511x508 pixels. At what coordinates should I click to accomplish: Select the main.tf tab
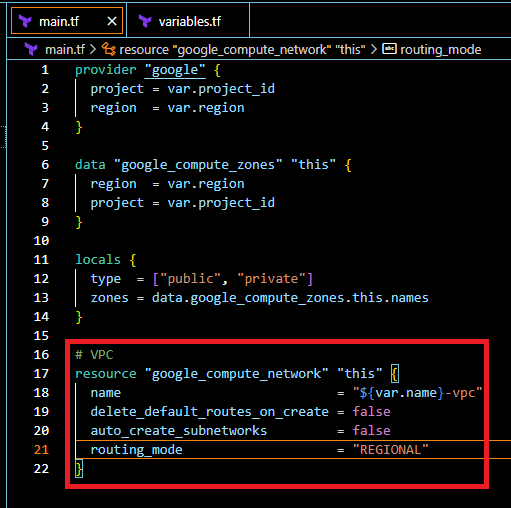tap(67, 21)
